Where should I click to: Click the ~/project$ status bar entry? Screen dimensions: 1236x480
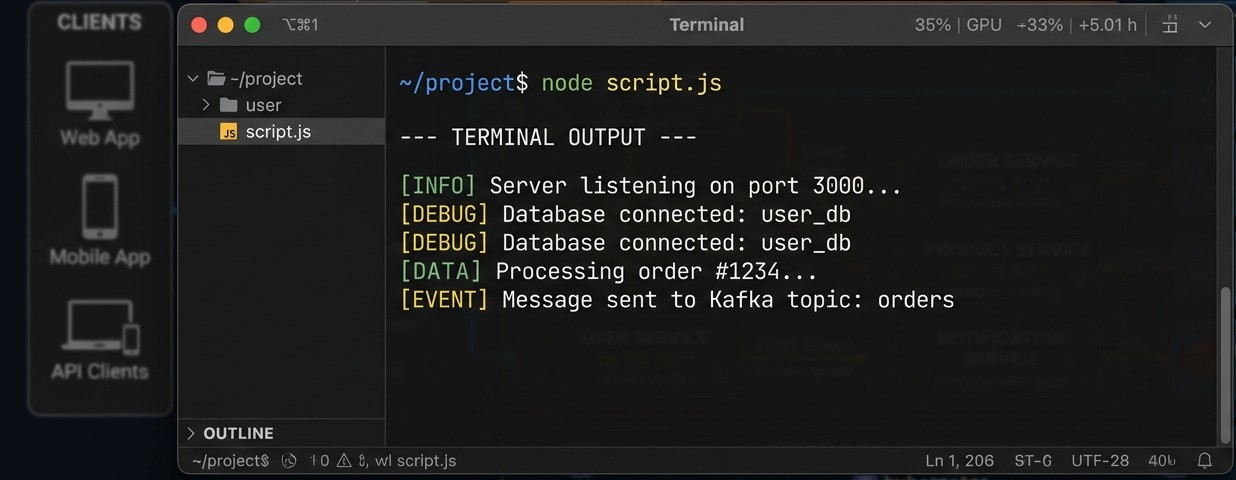point(230,460)
